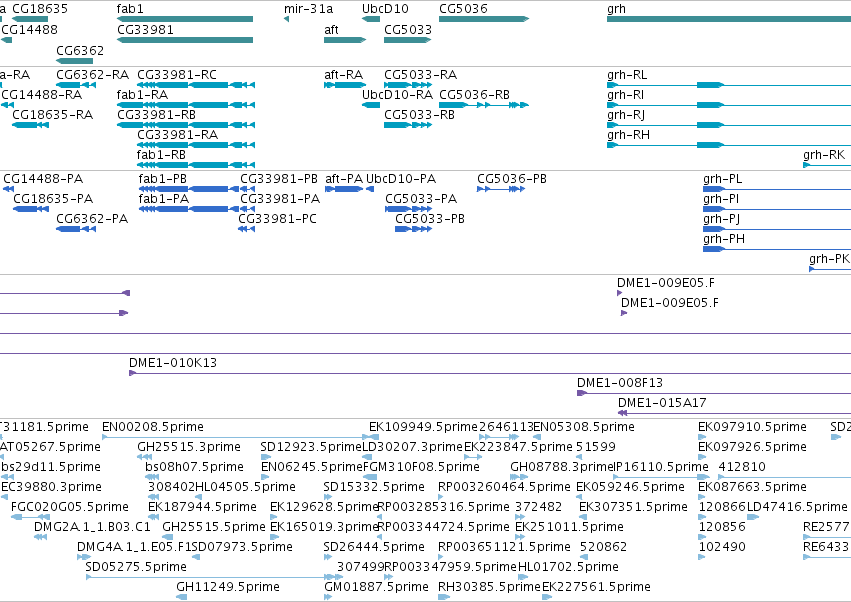Select transcript grh-RJ
This screenshot has width=851, height=602.
pos(729,125)
